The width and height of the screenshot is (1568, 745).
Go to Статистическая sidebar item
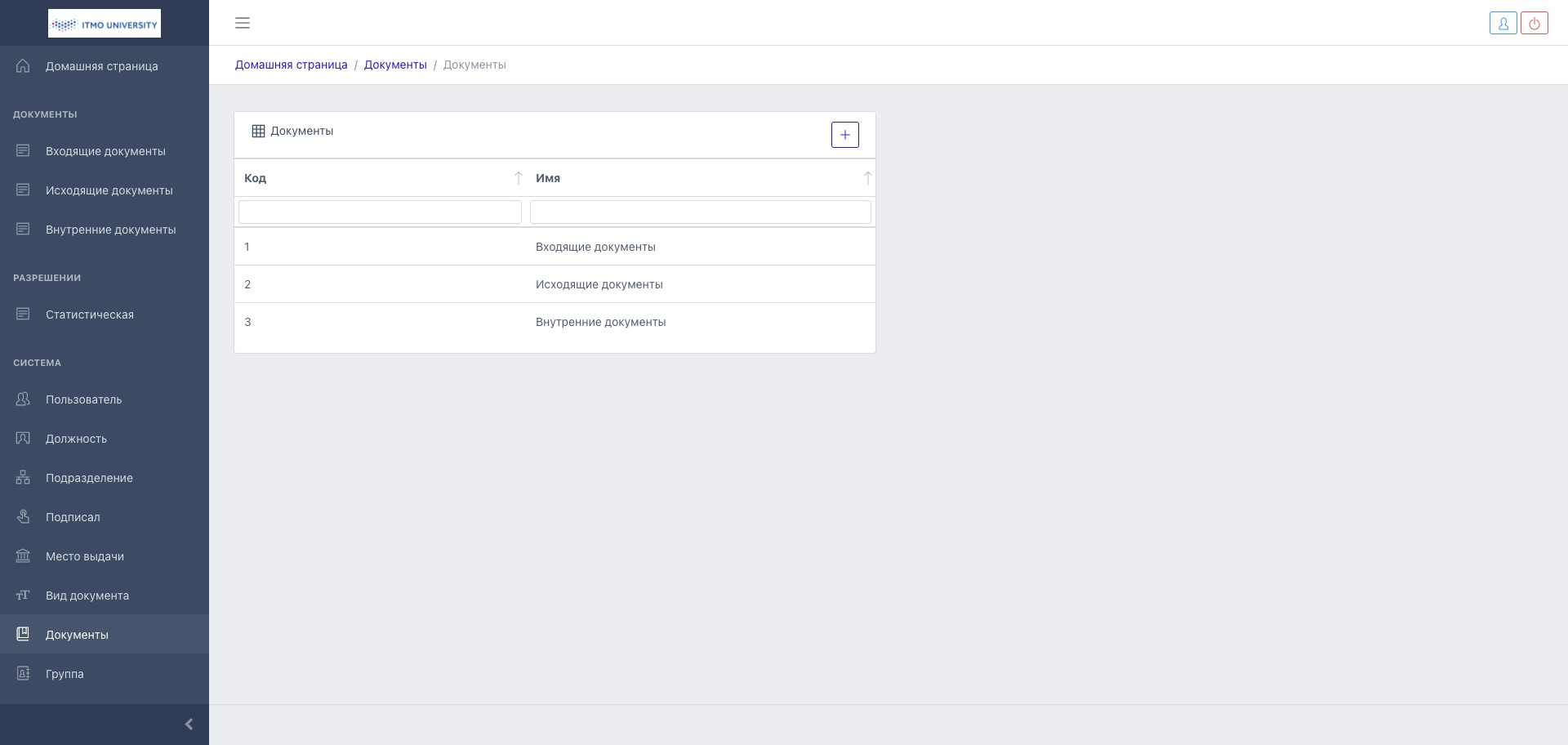90,315
